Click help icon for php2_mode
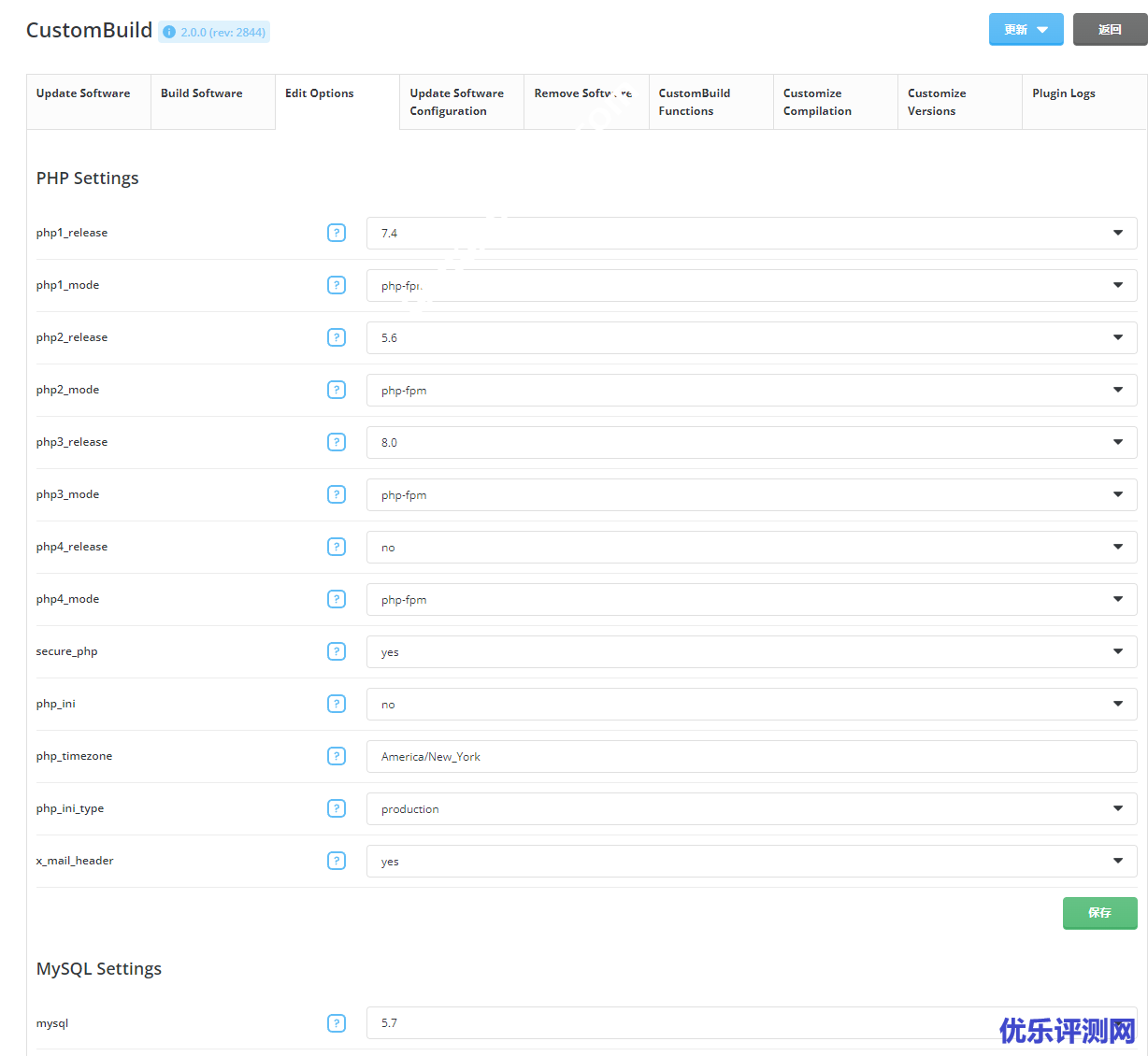Screen dimensions: 1148x1056 click(x=337, y=390)
